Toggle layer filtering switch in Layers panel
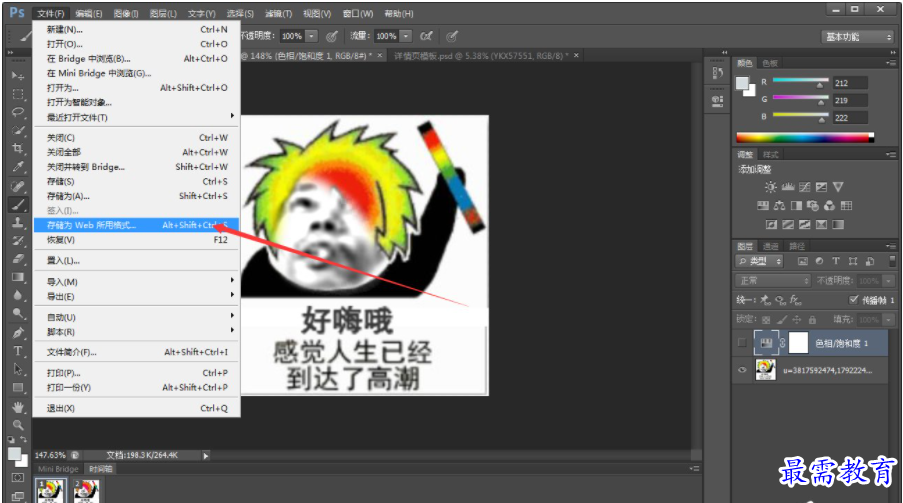903x503 pixels. (x=892, y=261)
